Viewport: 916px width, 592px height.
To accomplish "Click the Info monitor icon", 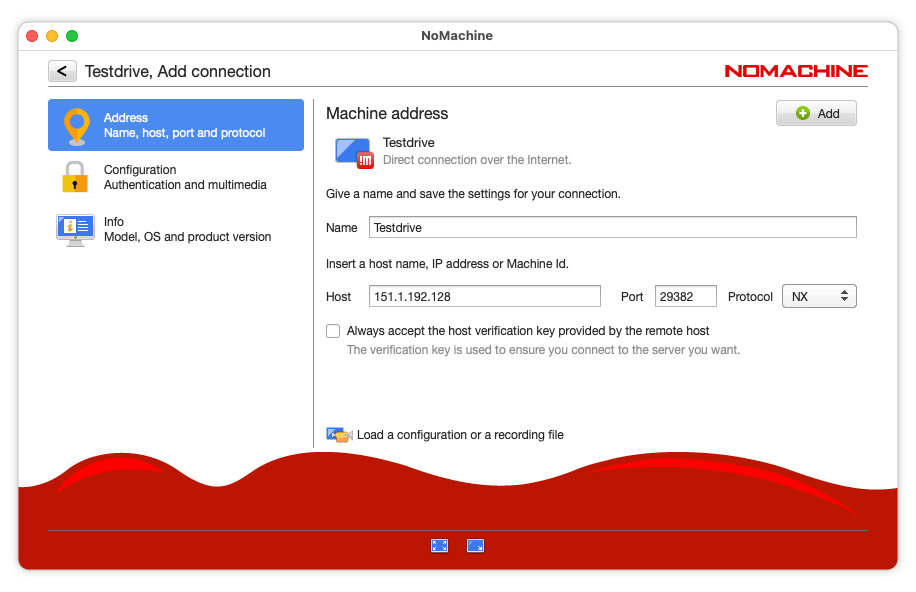I will (x=75, y=230).
